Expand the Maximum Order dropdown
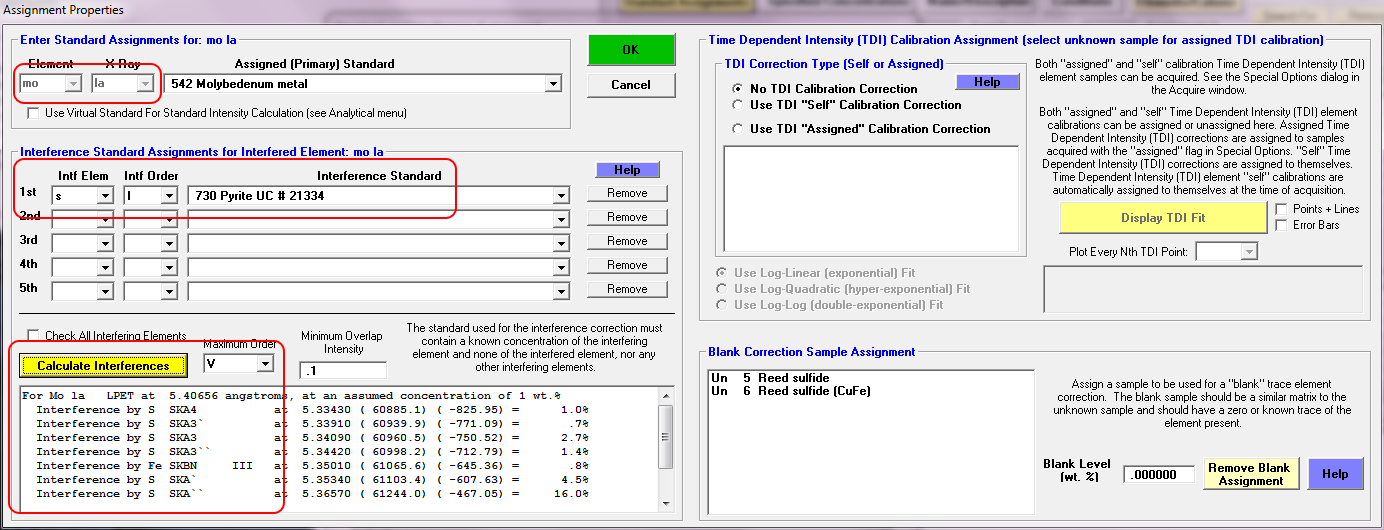The image size is (1384, 530). tap(264, 364)
